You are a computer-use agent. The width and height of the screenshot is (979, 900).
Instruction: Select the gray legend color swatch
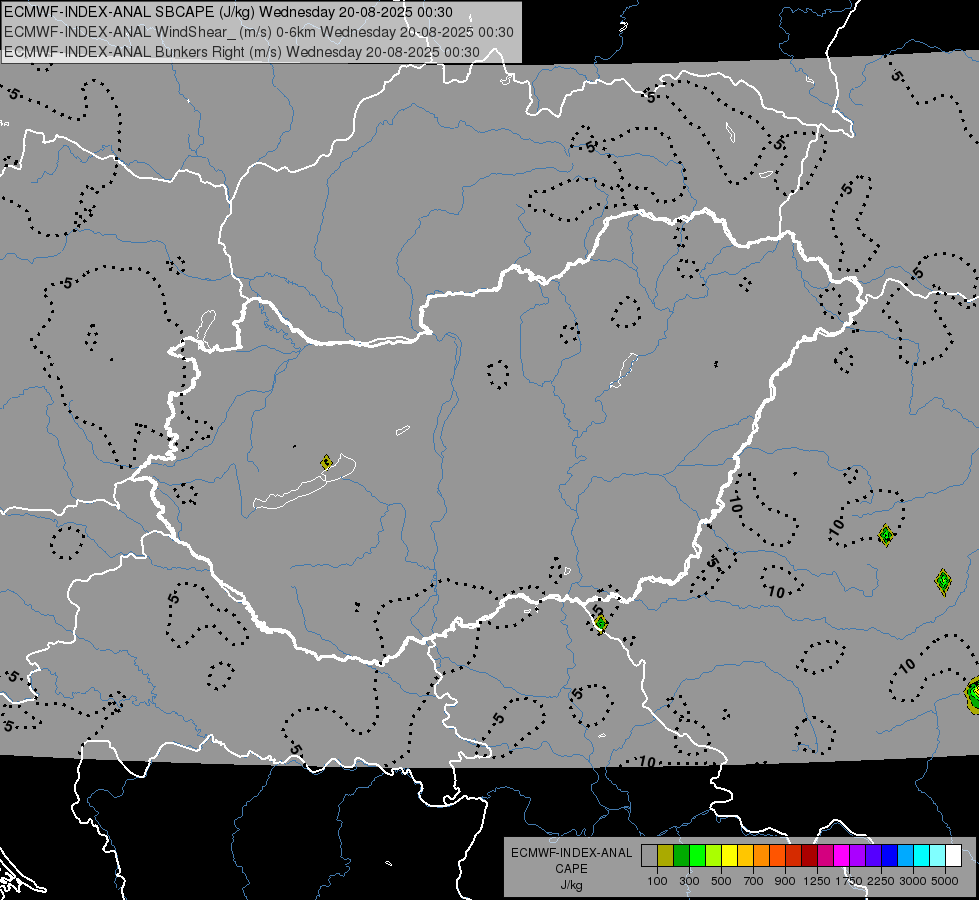pyautogui.click(x=649, y=855)
